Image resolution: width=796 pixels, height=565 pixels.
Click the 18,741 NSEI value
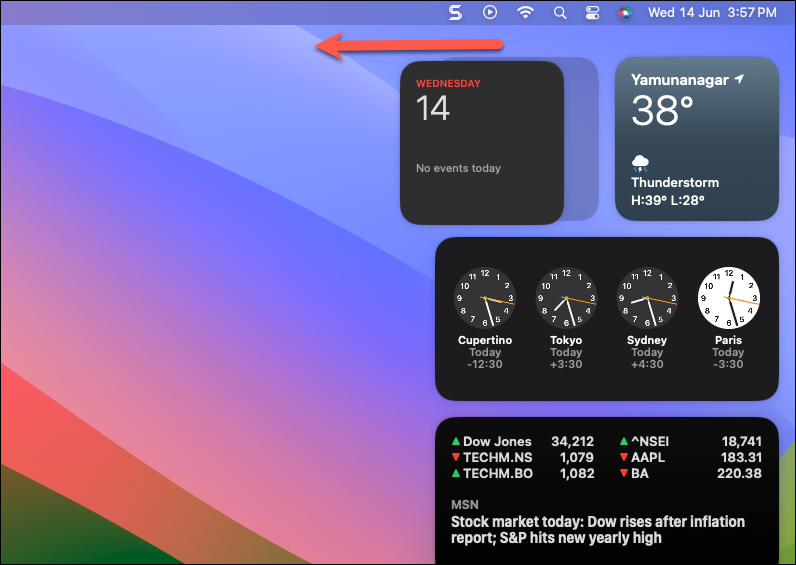(742, 441)
